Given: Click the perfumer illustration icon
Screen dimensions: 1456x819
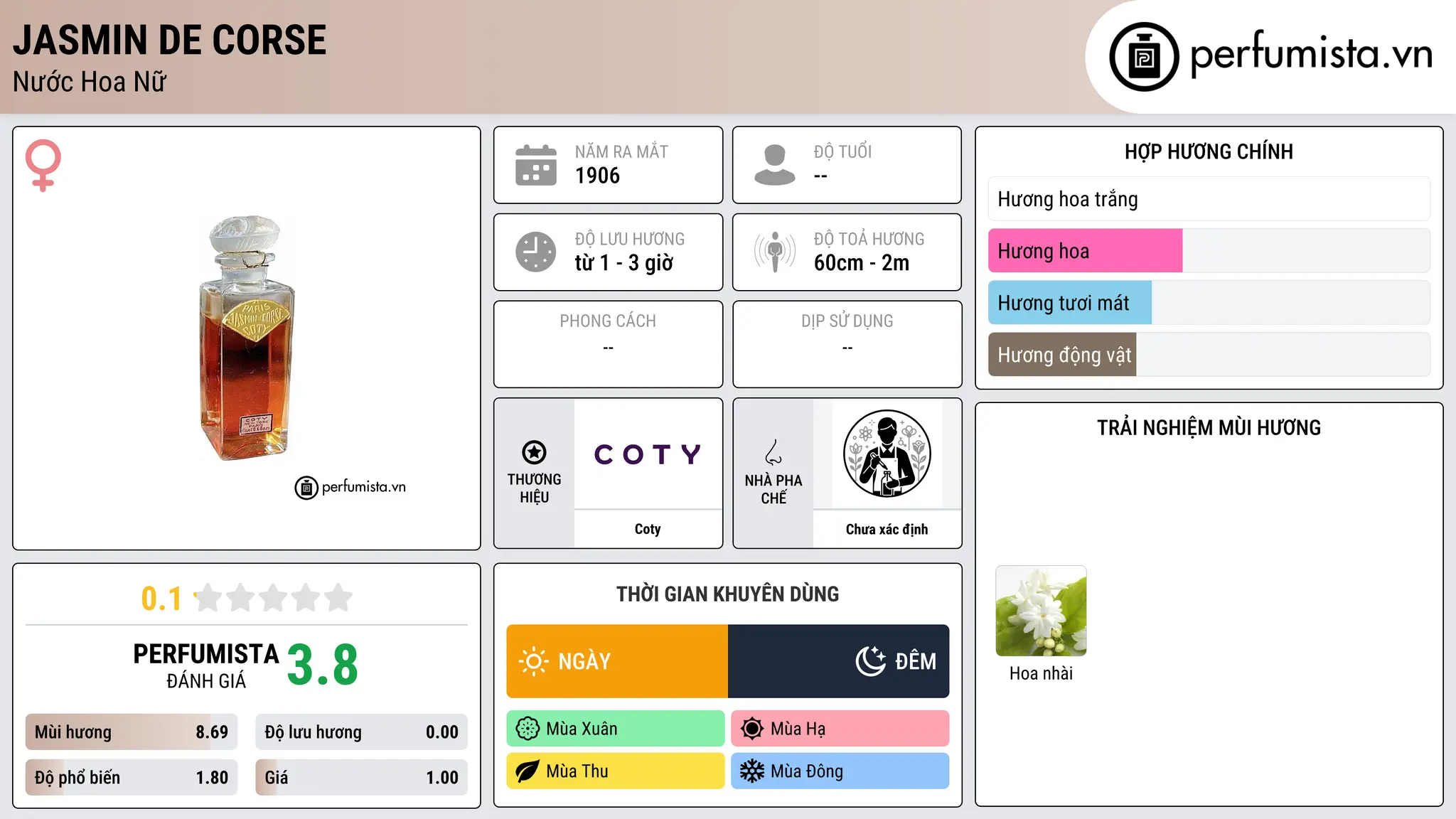Looking at the screenshot, I should pyautogui.click(x=887, y=454).
